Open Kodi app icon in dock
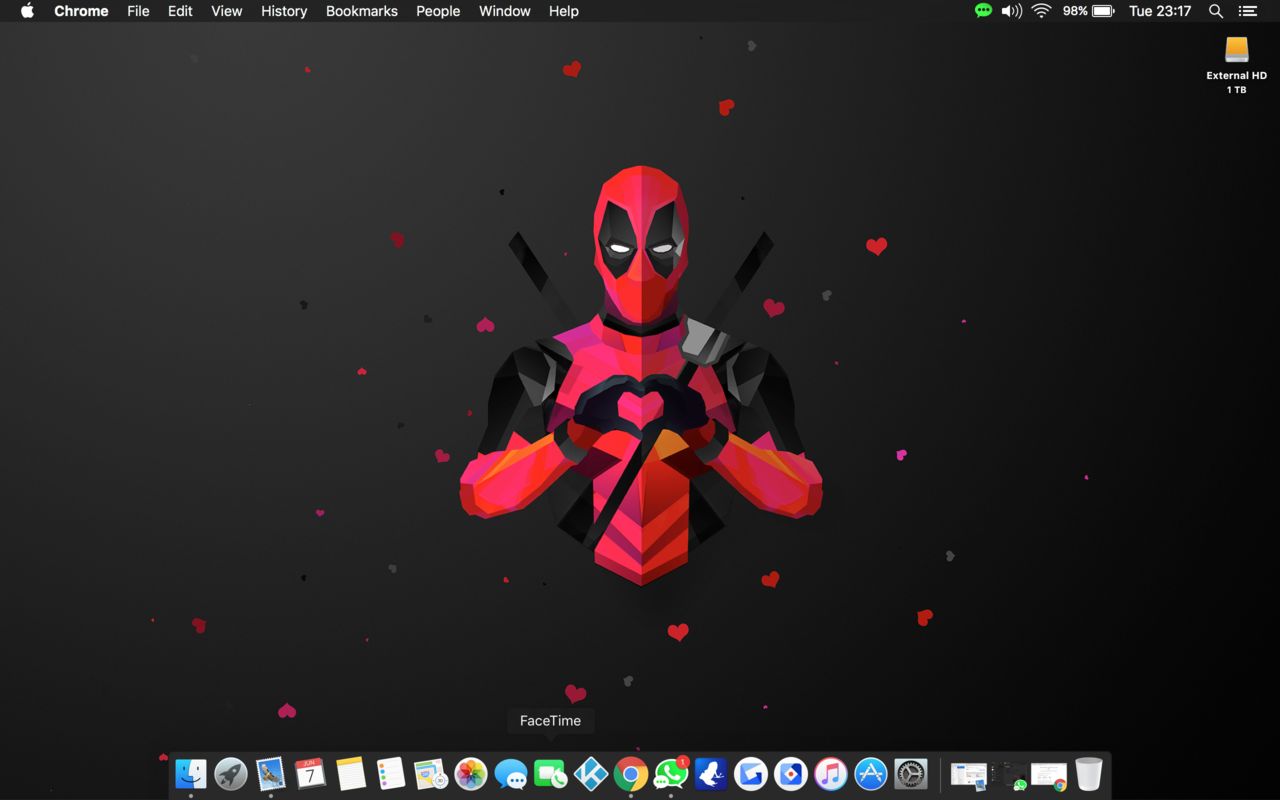The width and height of the screenshot is (1280, 800). pos(591,773)
